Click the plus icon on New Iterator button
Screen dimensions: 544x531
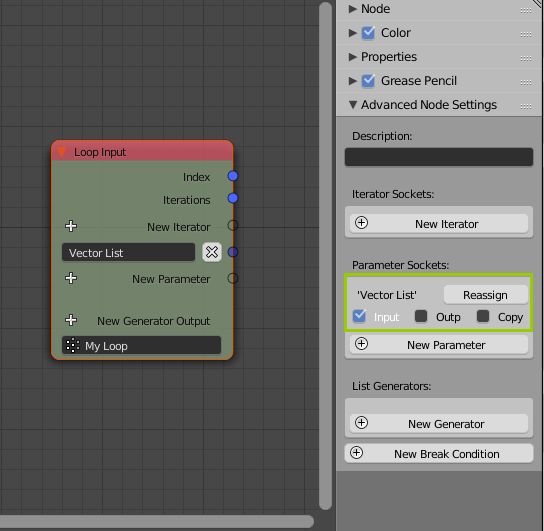(x=362, y=223)
